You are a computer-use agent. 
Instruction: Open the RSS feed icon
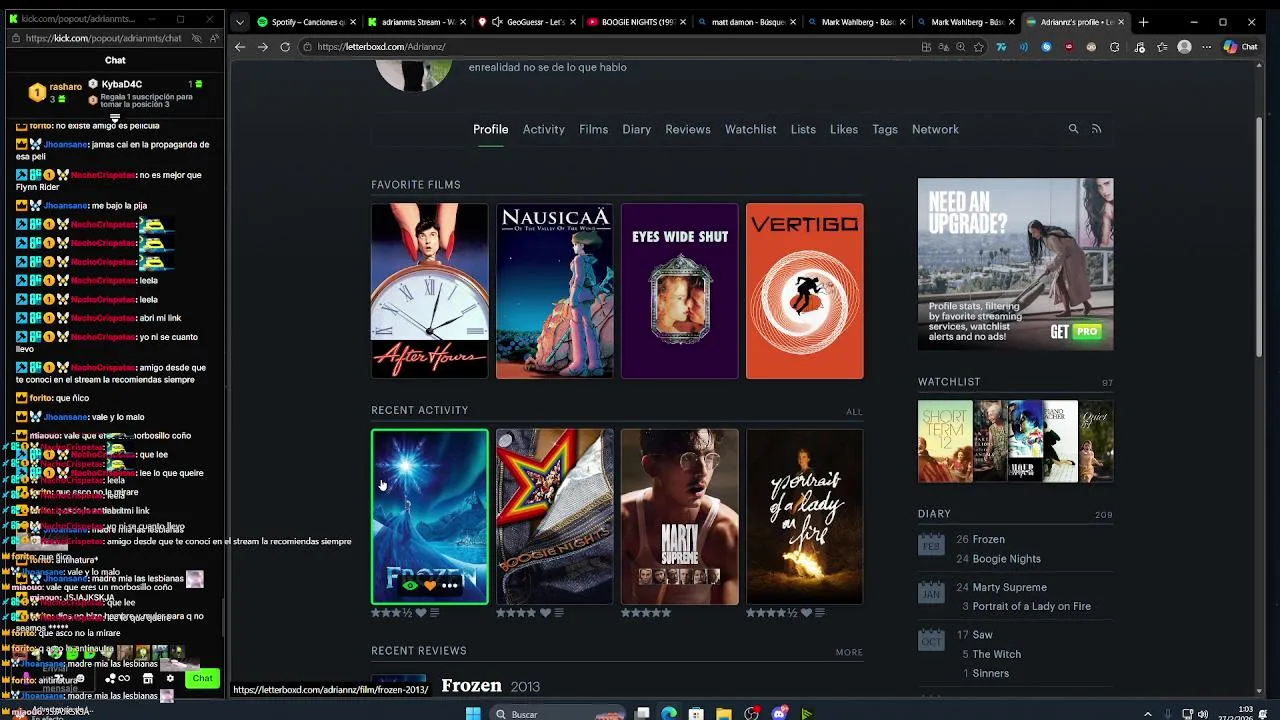coord(1096,129)
